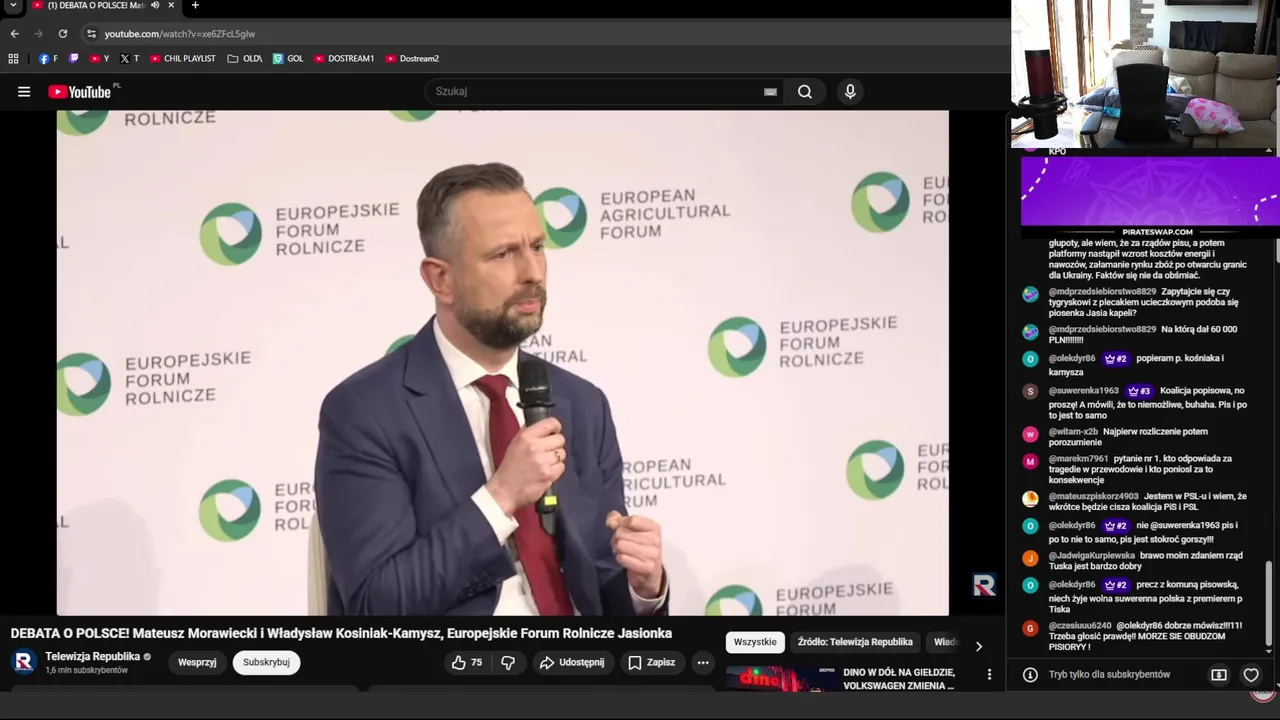
Task: Open the YouTube Y bookmark
Action: [99, 59]
